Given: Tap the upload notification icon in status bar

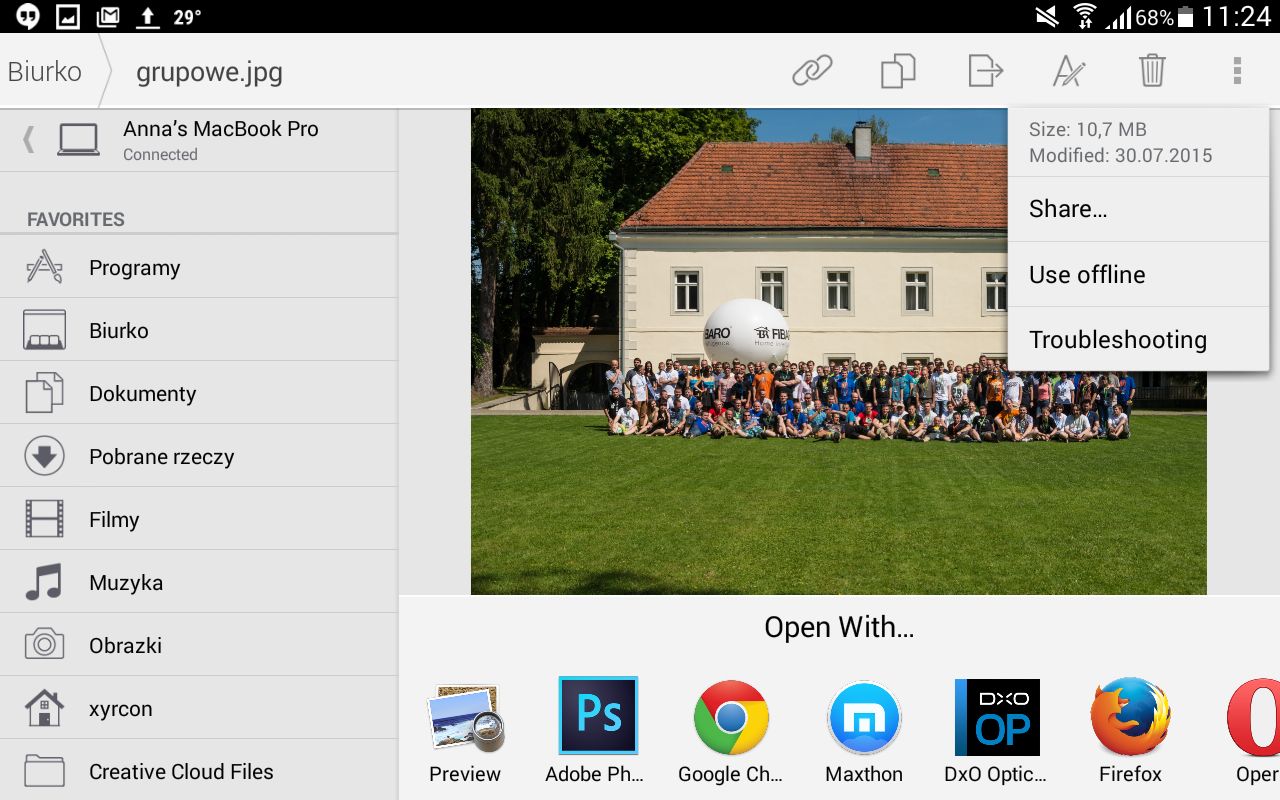Looking at the screenshot, I should (147, 17).
